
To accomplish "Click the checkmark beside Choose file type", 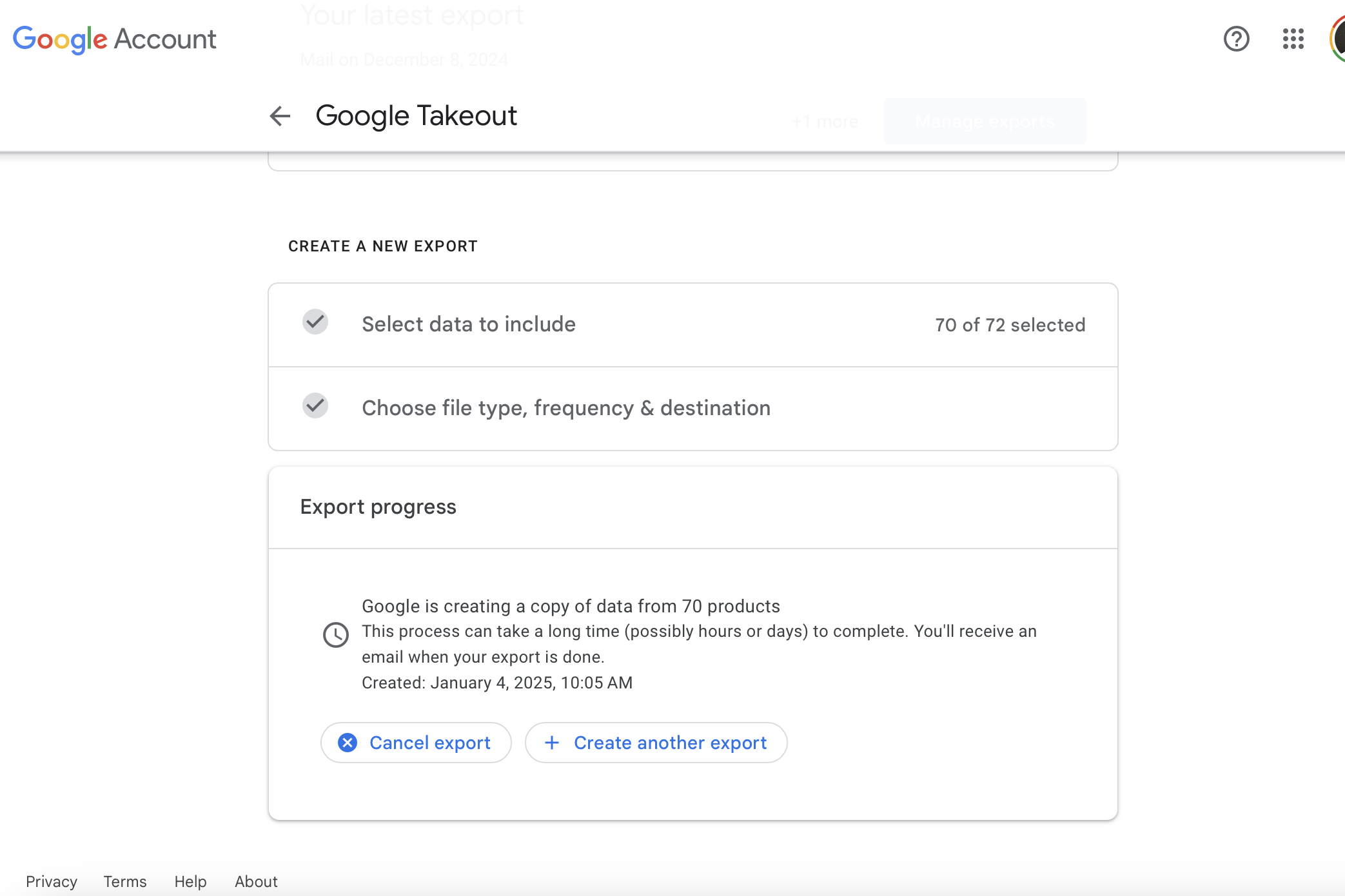I will point(315,405).
